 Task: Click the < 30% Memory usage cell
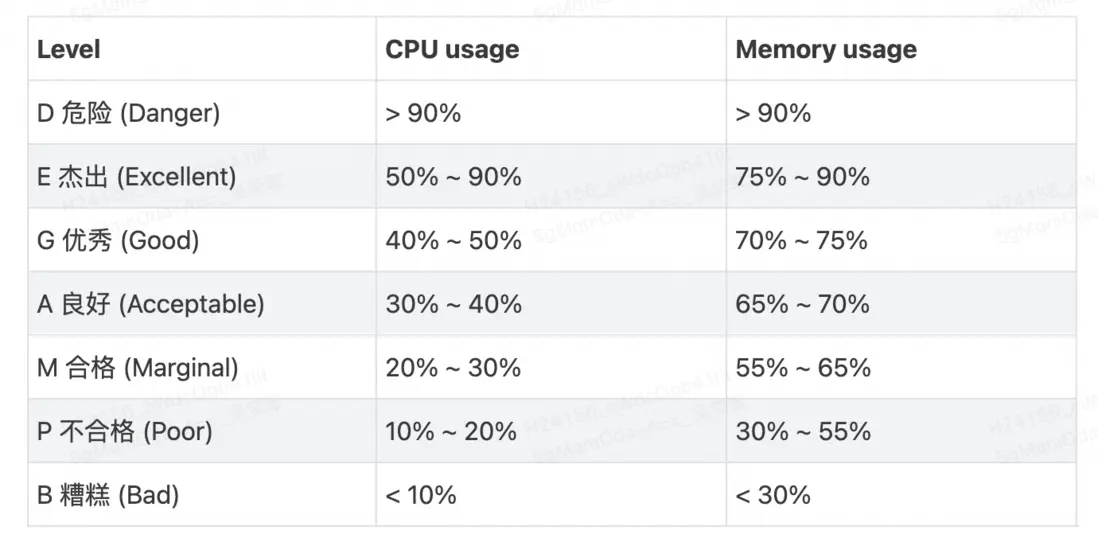click(773, 495)
